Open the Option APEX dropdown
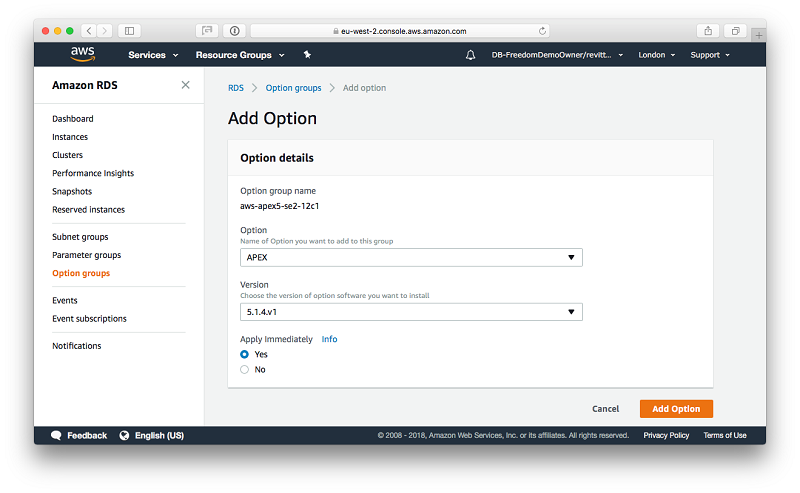Image resolution: width=800 pixels, height=493 pixels. pos(411,257)
